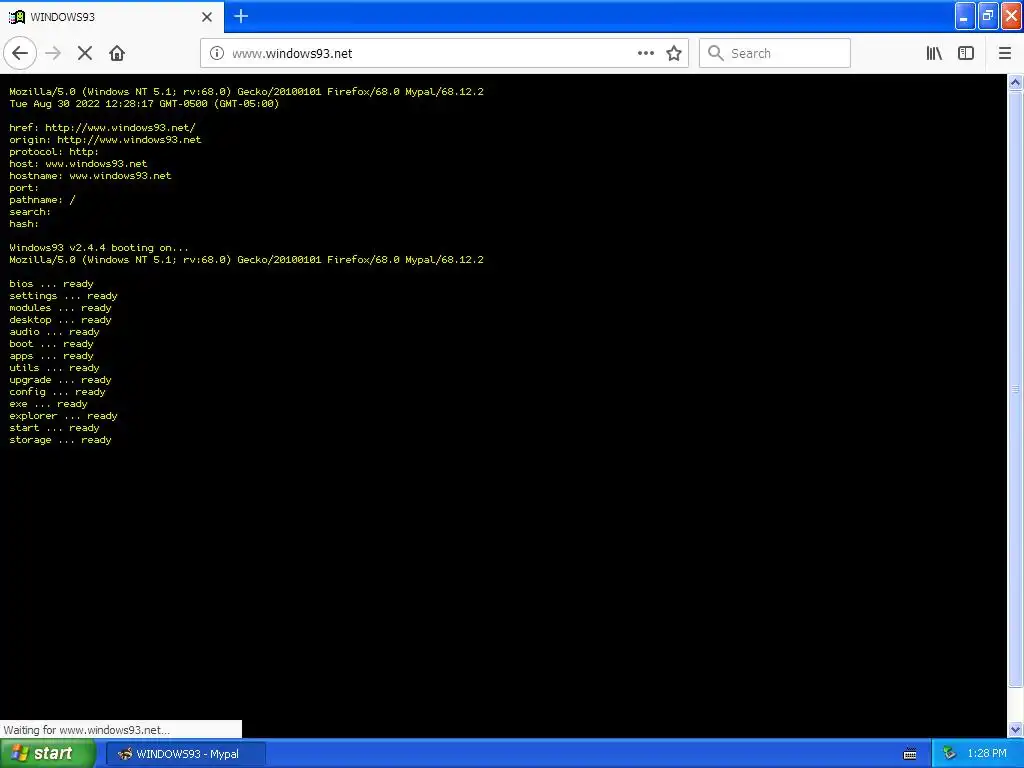
Task: Click the 'storage ... ready' line
Action: click(60, 440)
